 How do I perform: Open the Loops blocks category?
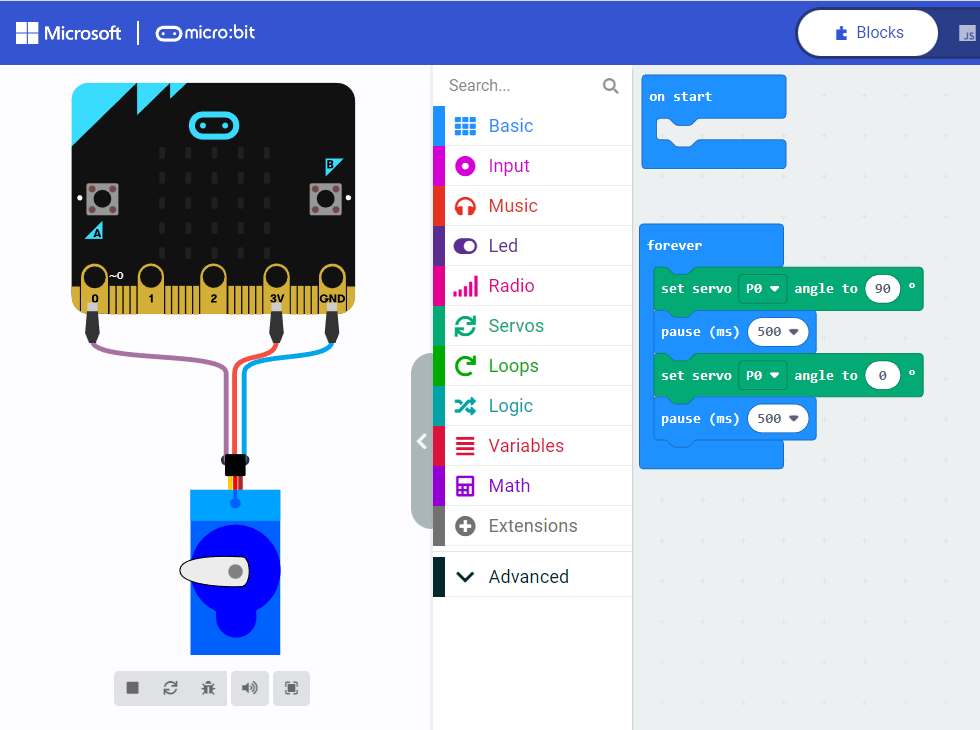[x=532, y=366]
